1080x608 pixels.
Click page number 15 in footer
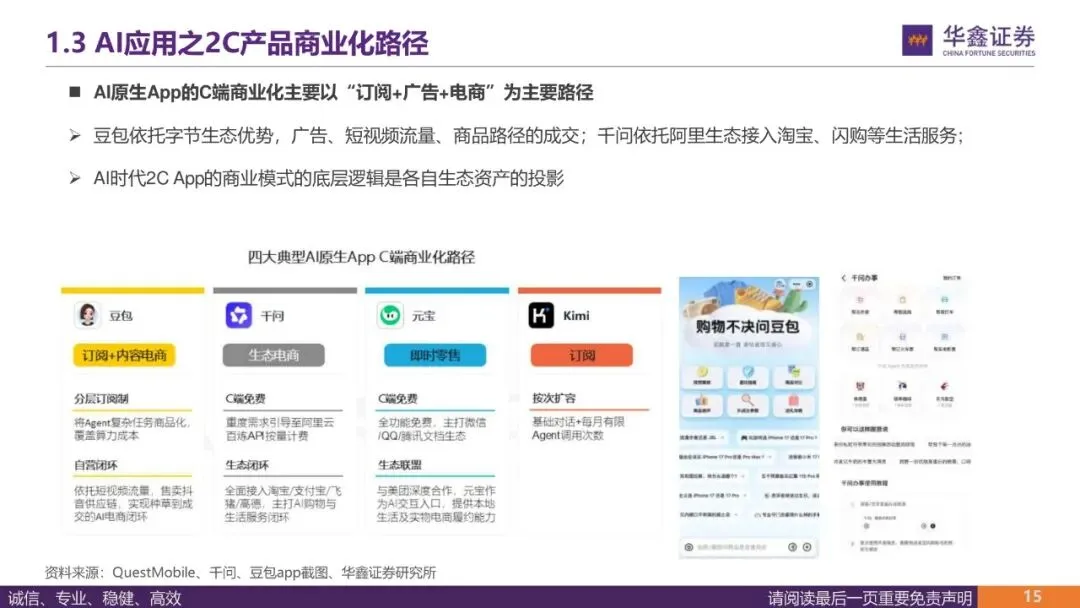[x=1031, y=596]
